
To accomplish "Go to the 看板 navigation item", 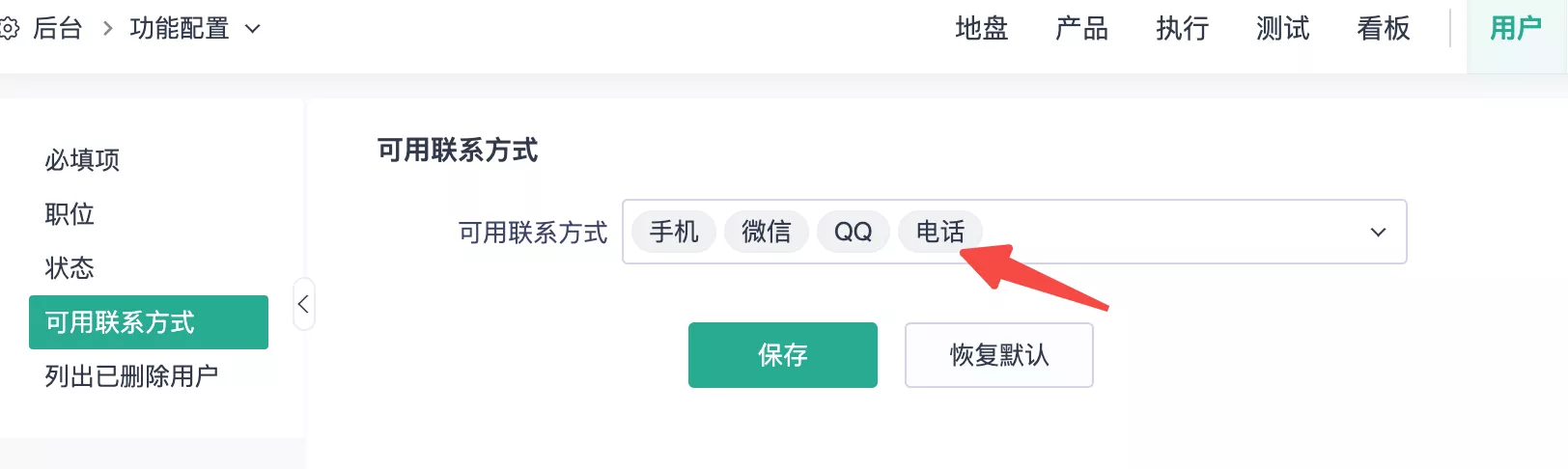I will click(x=1383, y=29).
